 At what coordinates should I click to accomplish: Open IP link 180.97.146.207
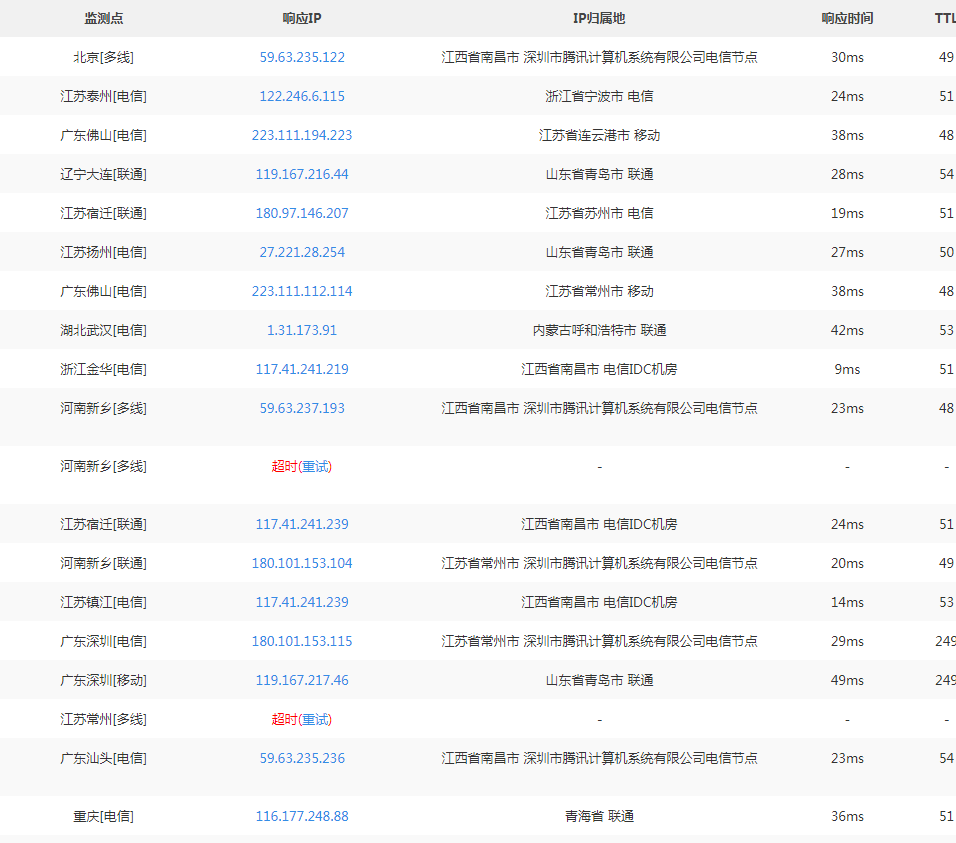click(x=302, y=213)
